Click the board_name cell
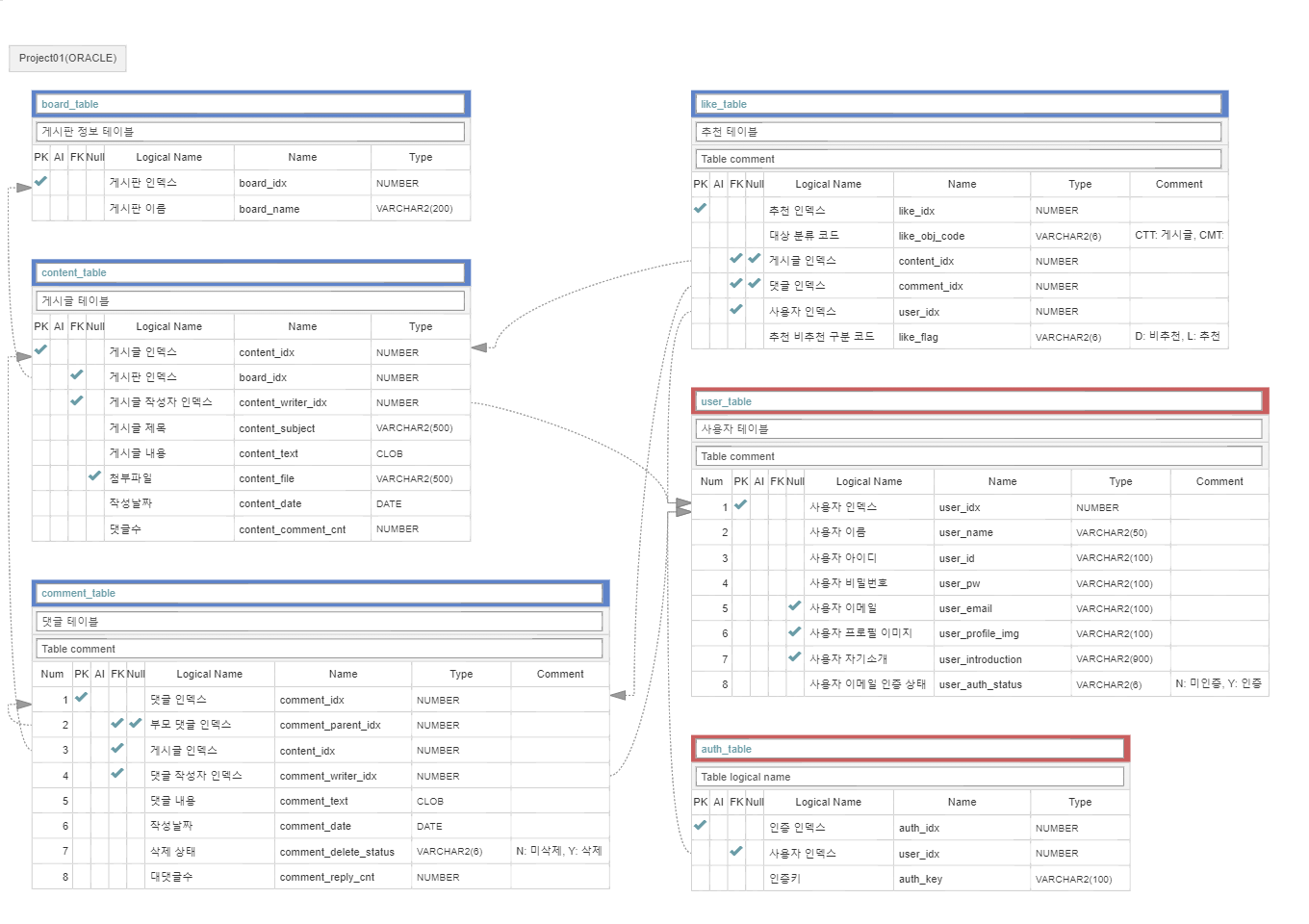Screen dimensions: 1309x924 coord(302,208)
